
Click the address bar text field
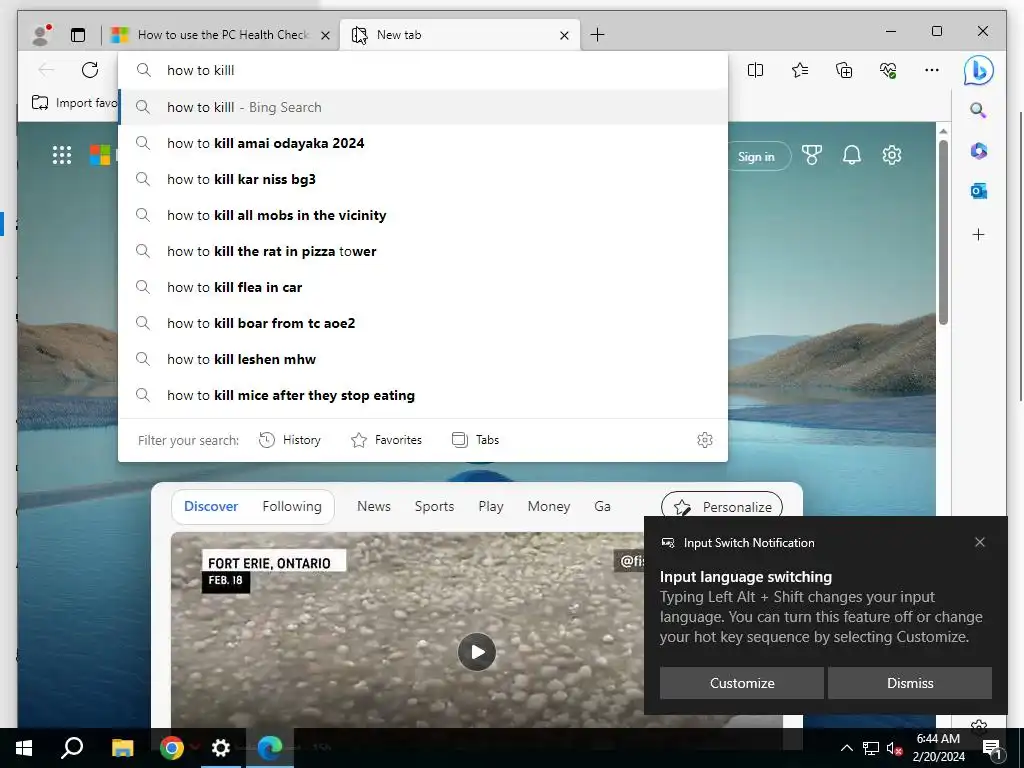(423, 70)
